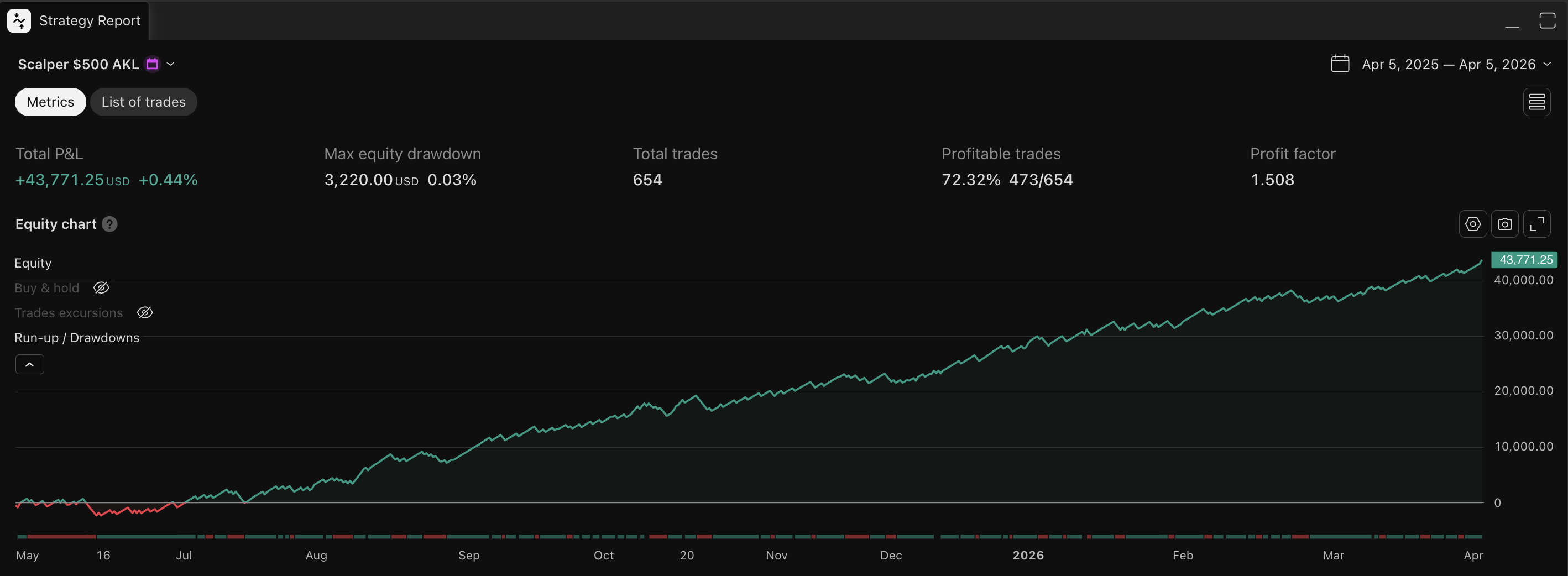Collapse the Run-up / Drawdowns section
Viewport: 1568px width, 576px height.
[x=29, y=364]
